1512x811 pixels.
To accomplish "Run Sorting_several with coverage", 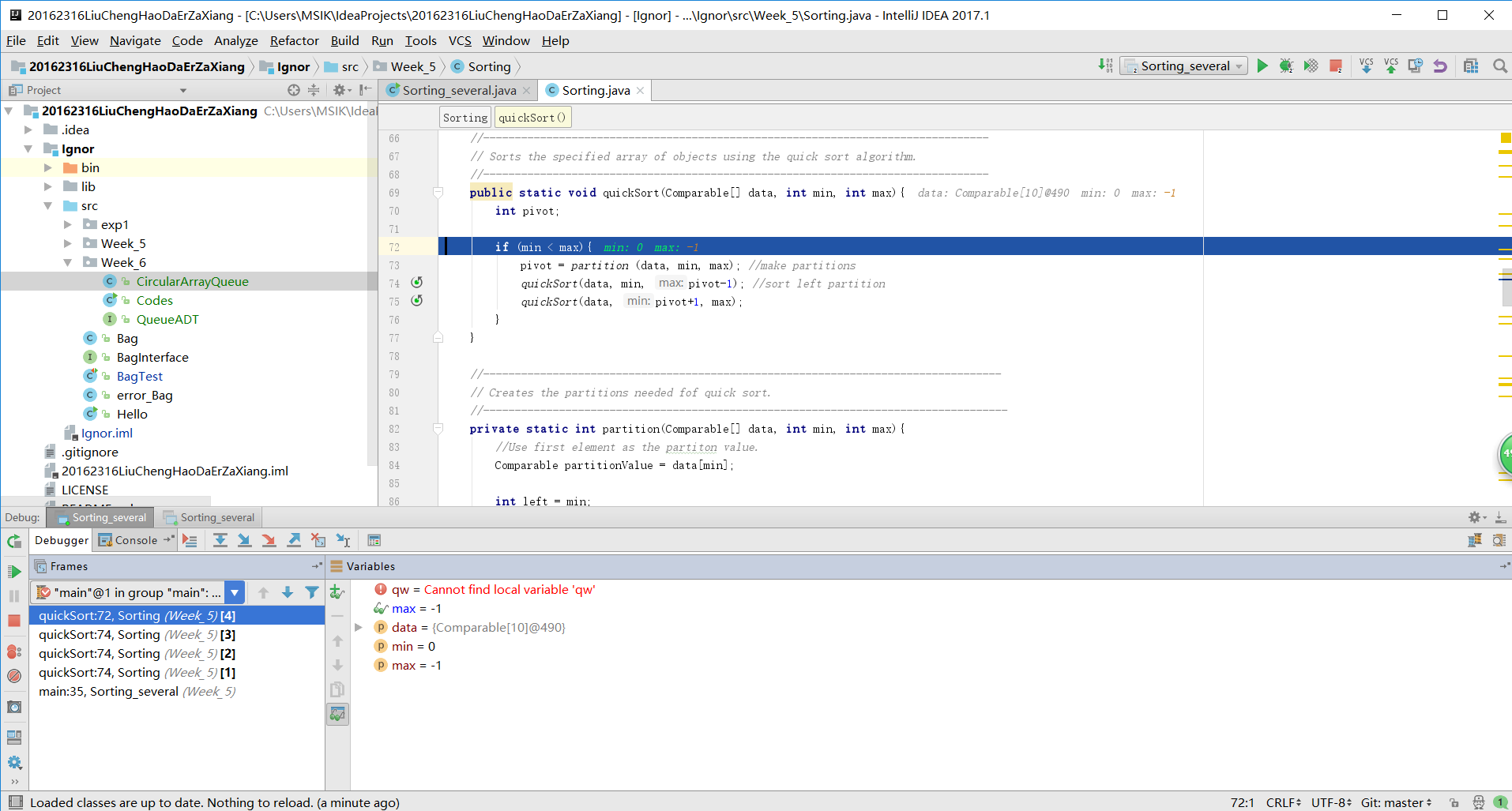I will click(x=1311, y=66).
